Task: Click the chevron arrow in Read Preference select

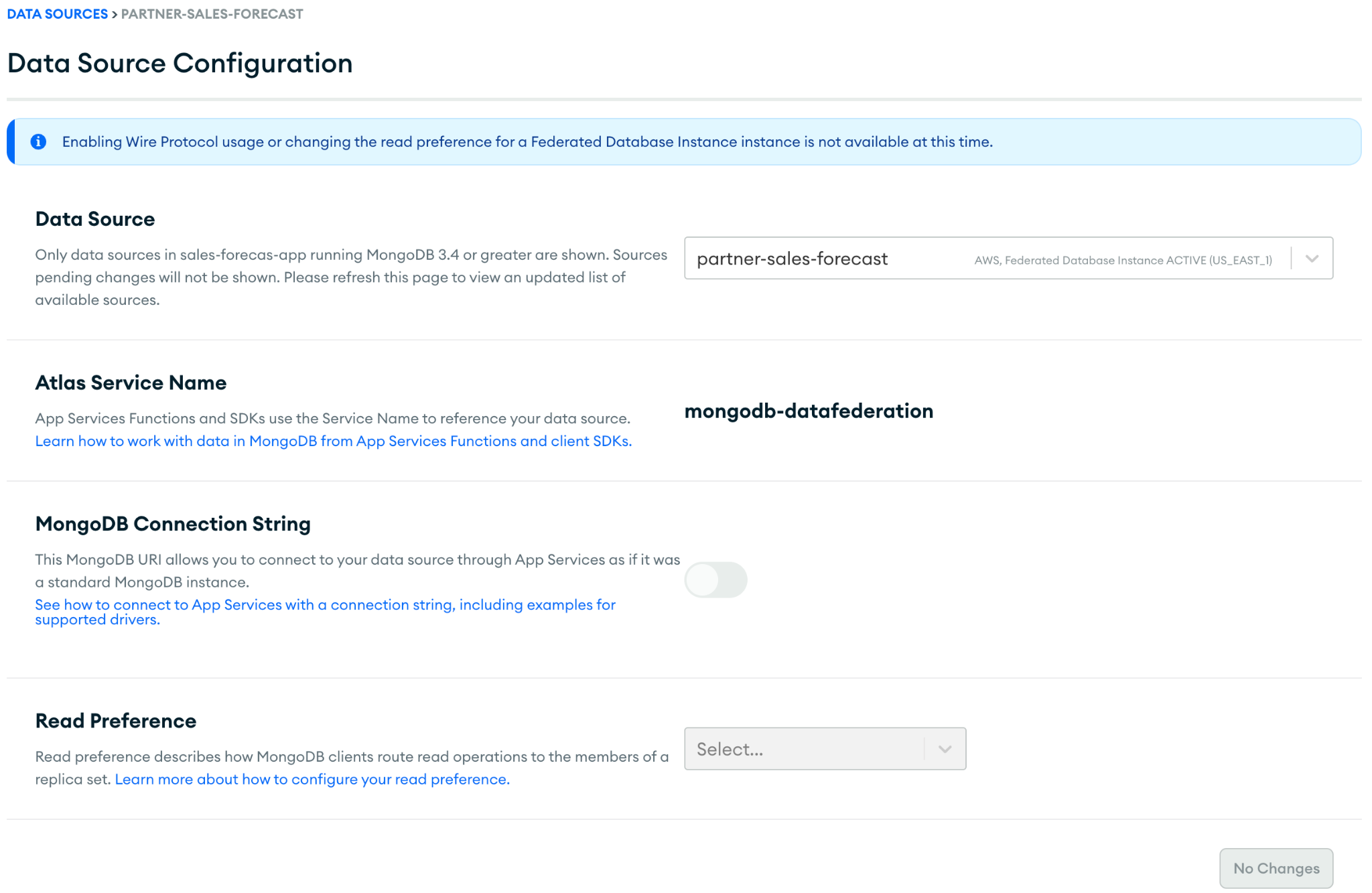Action: (x=945, y=749)
